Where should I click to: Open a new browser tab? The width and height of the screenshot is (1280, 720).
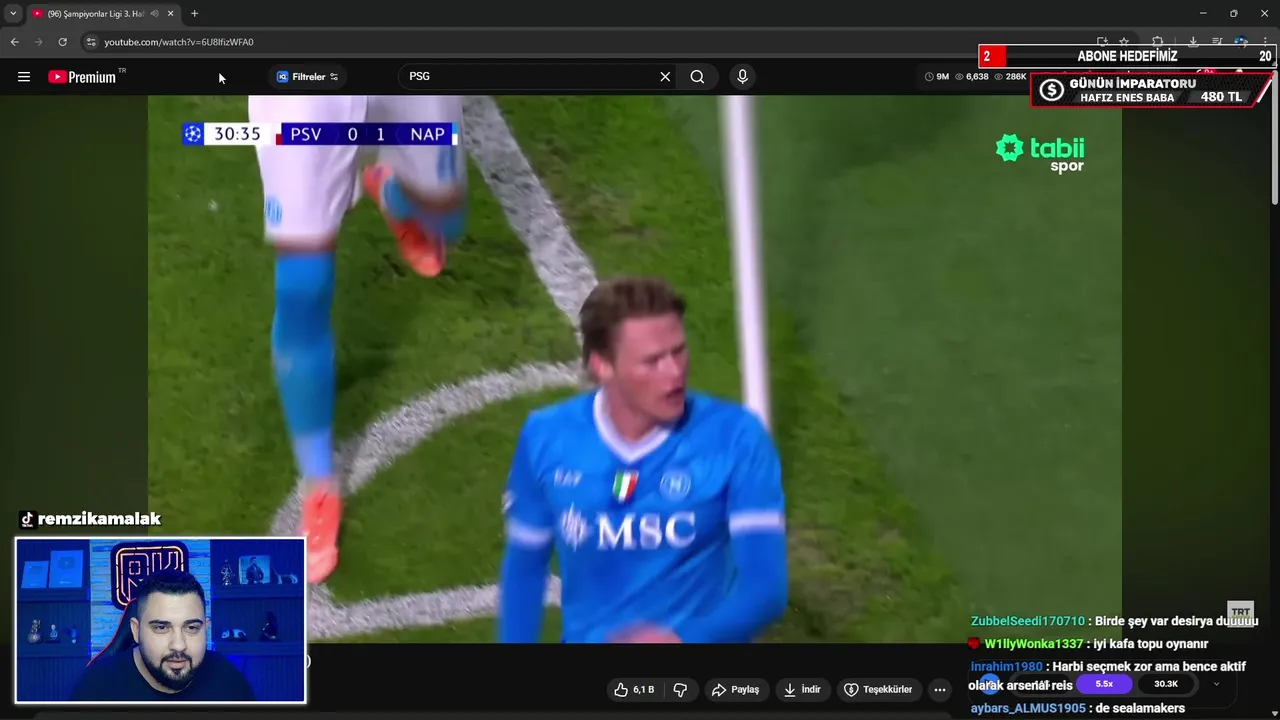coord(194,14)
